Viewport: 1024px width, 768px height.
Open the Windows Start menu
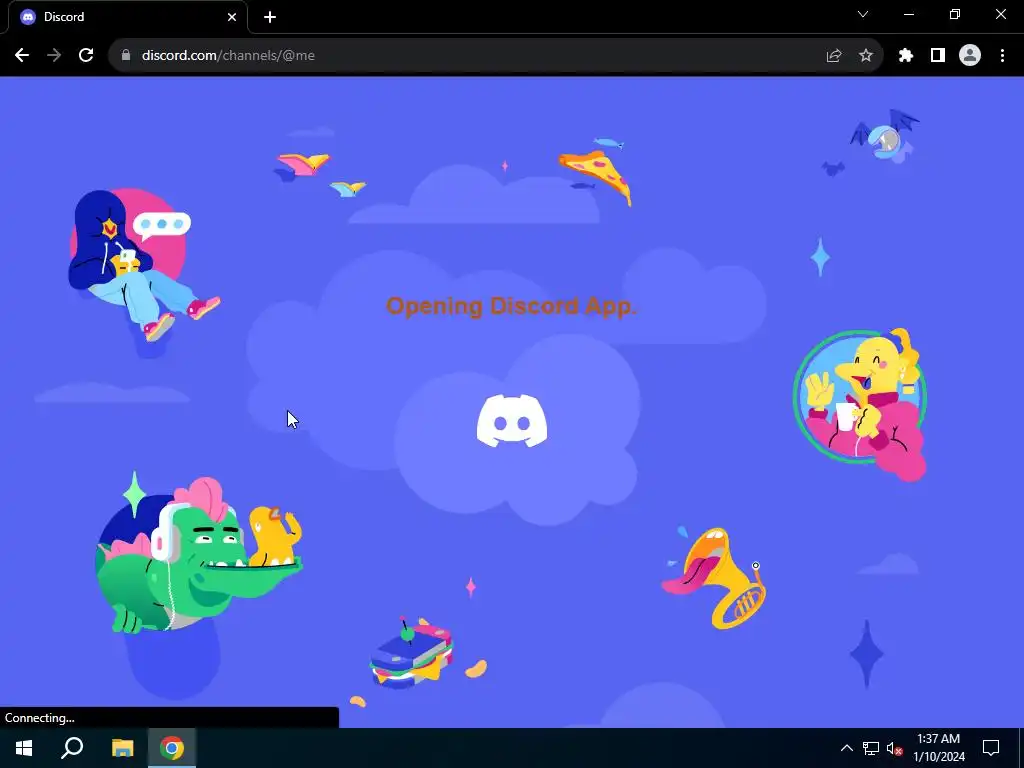24,748
